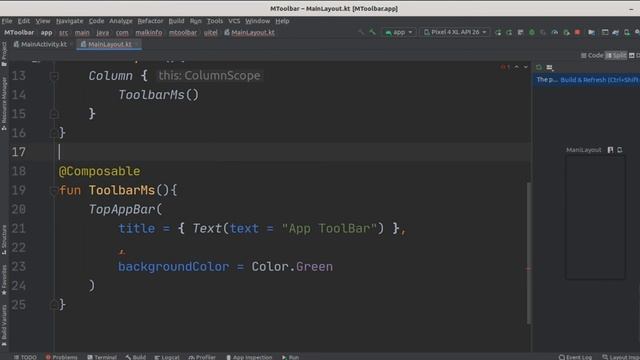
Task: Open the Edit menu
Action: click(24, 21)
